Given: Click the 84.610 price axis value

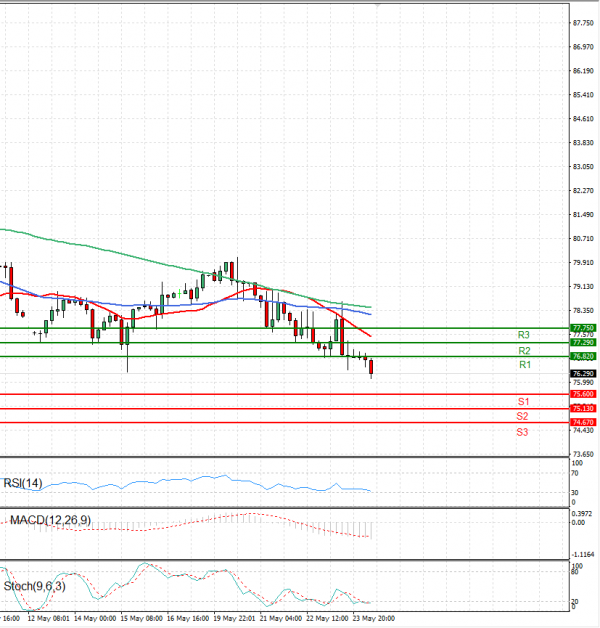Looking at the screenshot, I should 583,119.
